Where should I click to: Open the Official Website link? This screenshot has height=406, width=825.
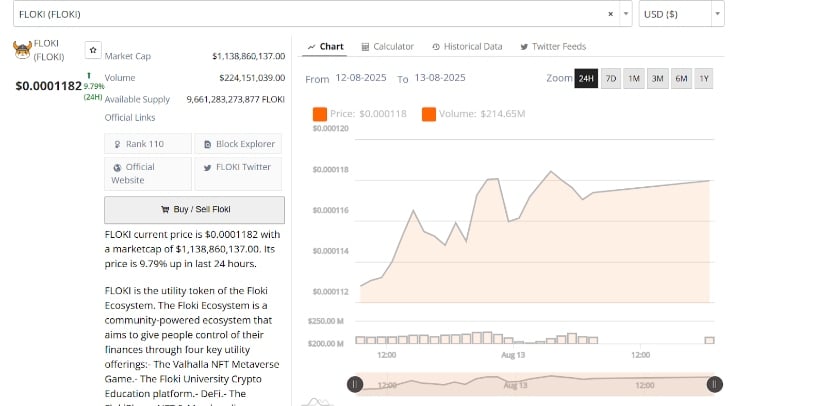click(147, 173)
